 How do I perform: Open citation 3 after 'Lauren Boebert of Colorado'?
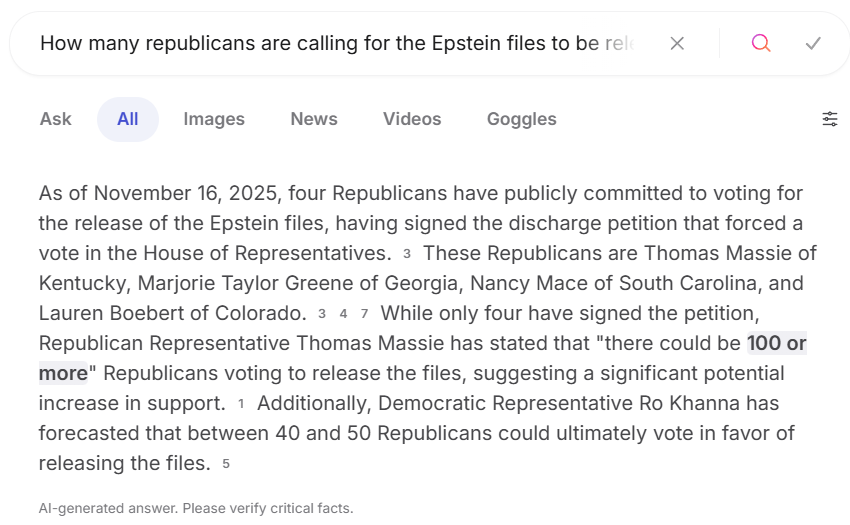322,314
